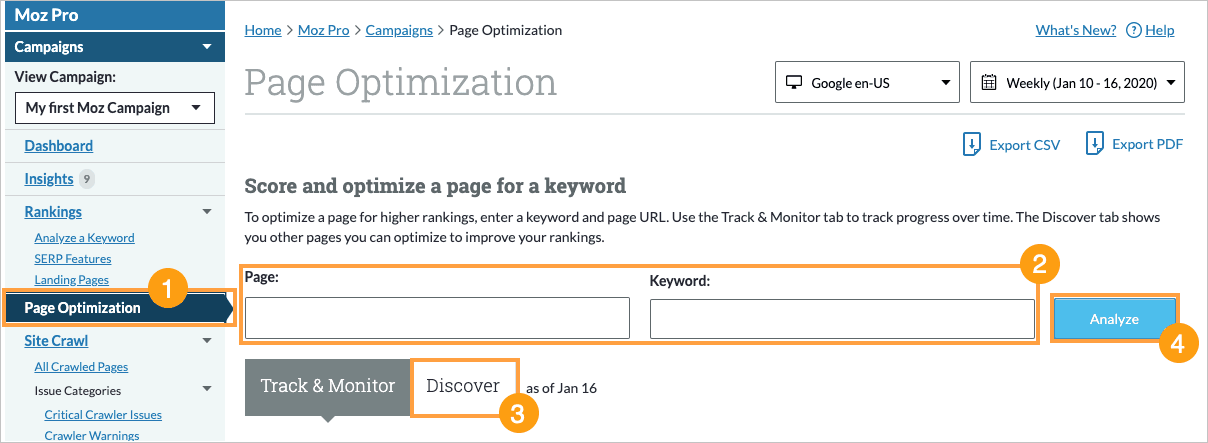Click the Insights count badge
This screenshot has width=1208, height=443.
pos(87,179)
